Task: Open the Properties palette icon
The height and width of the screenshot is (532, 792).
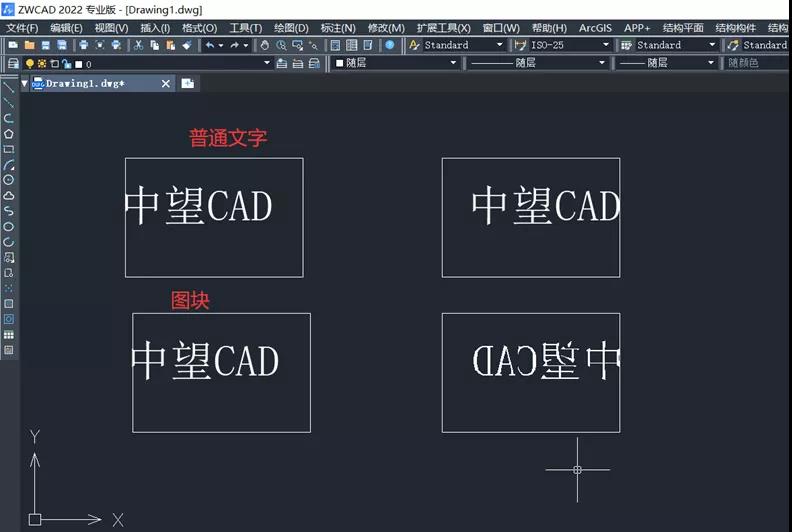Action: pyautogui.click(x=335, y=45)
